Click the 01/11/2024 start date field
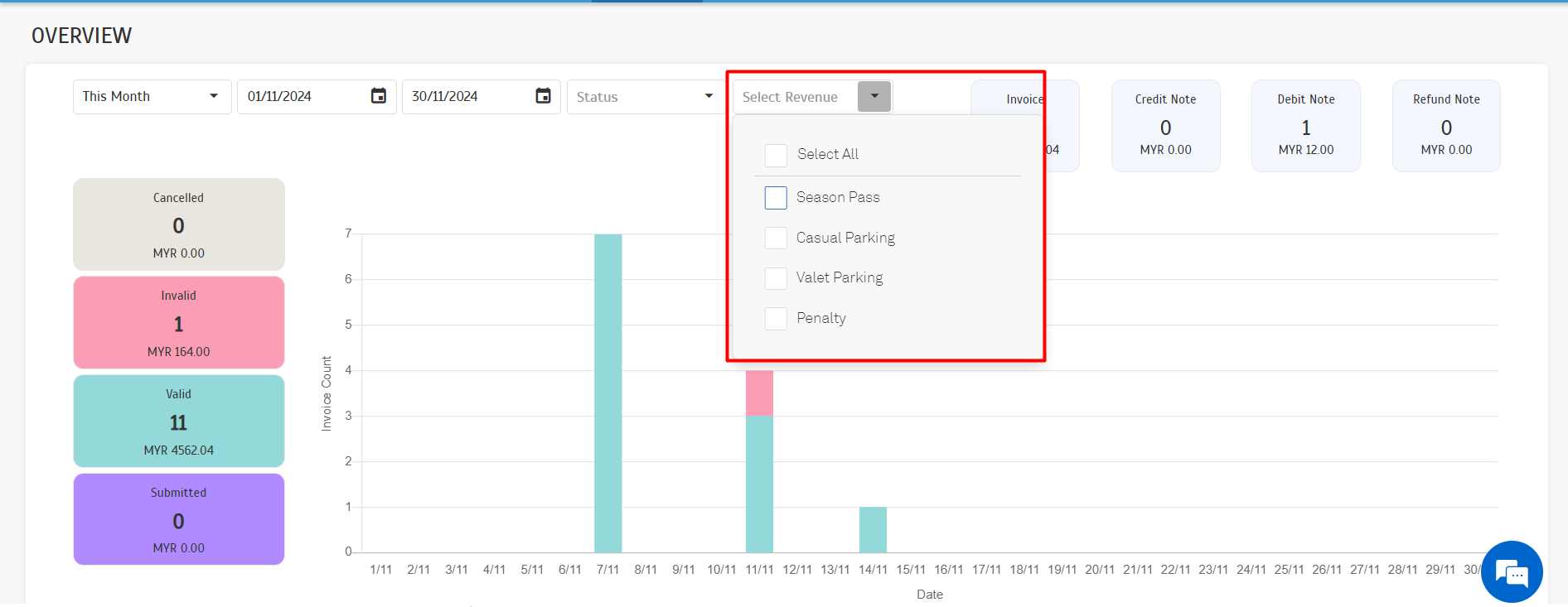 pyautogui.click(x=302, y=97)
